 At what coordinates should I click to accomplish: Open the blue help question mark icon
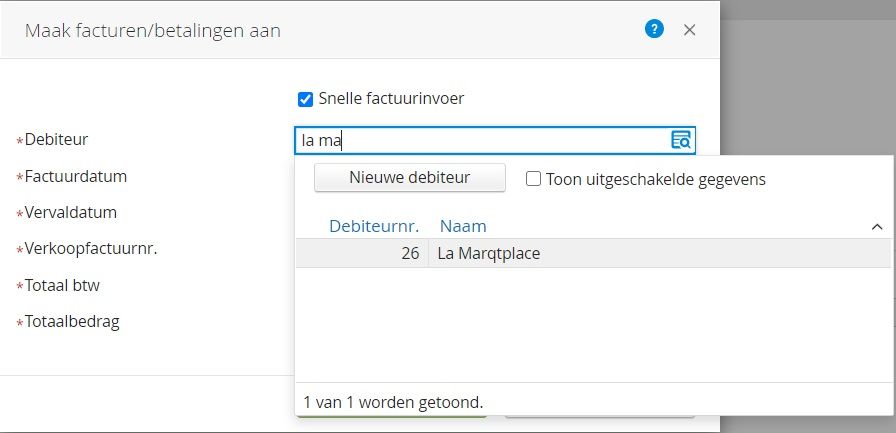coord(654,30)
